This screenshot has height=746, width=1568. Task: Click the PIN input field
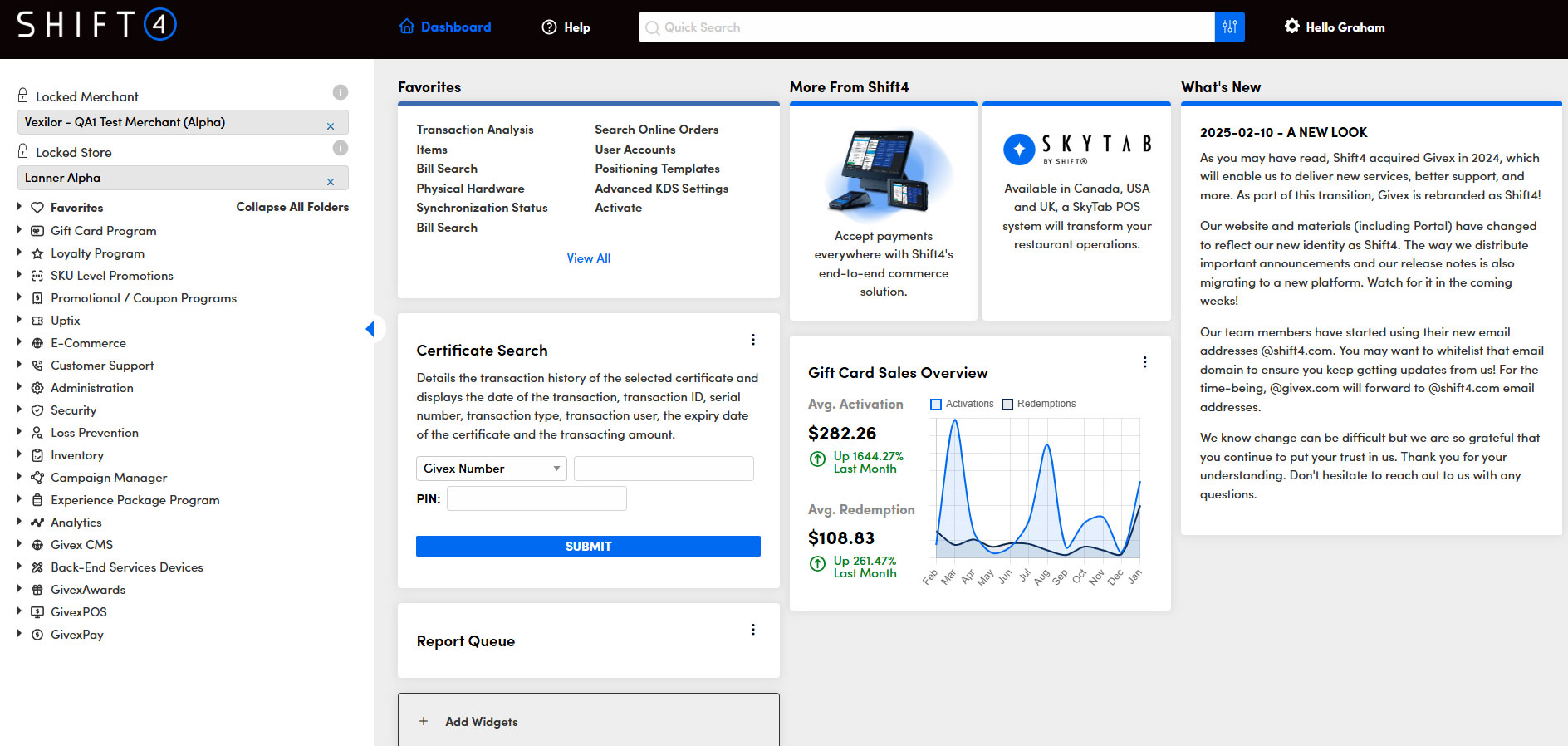click(537, 498)
